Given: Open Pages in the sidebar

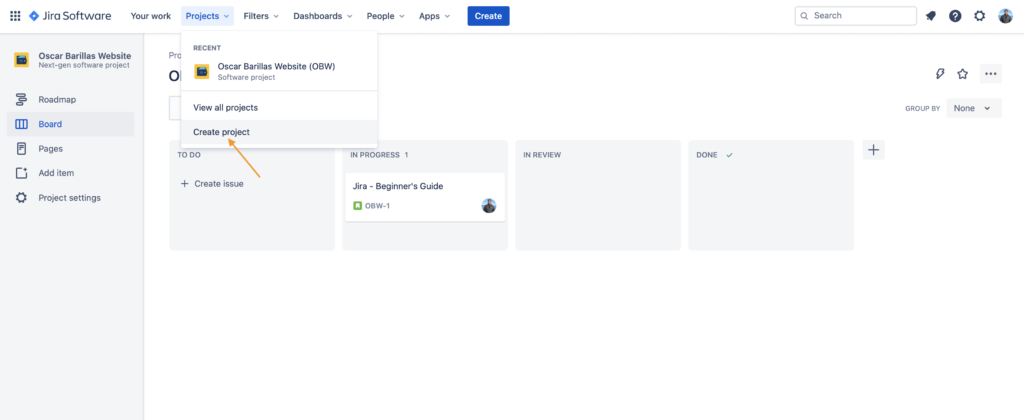Looking at the screenshot, I should tap(71, 149).
